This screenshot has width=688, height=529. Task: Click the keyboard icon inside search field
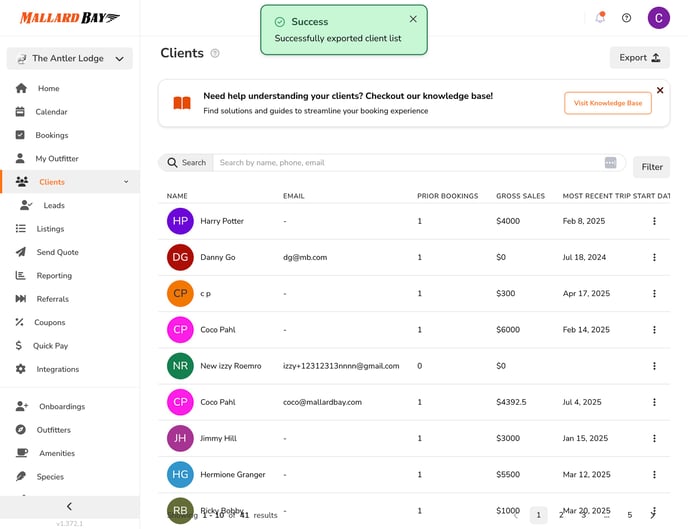pyautogui.click(x=610, y=163)
